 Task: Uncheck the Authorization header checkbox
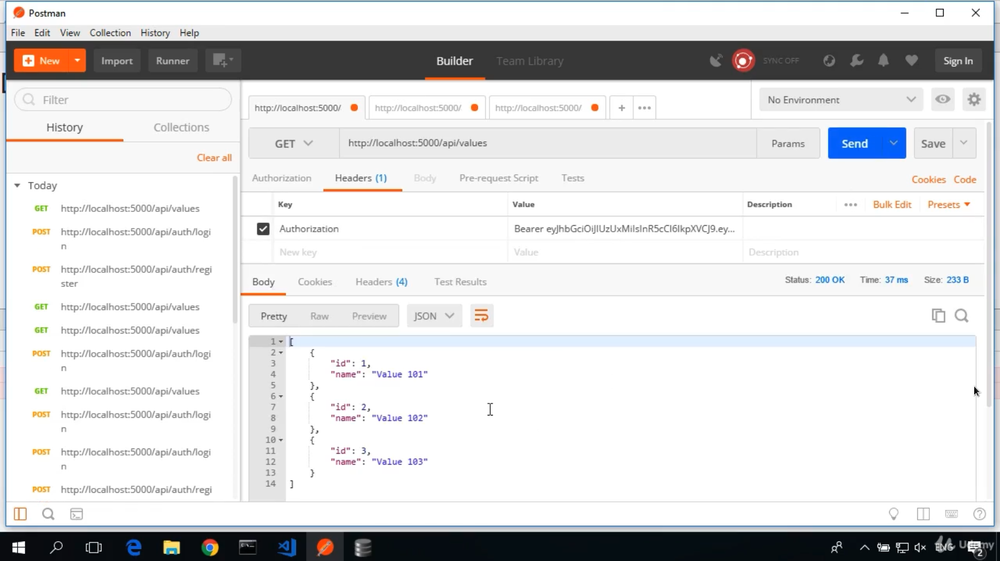tap(263, 229)
